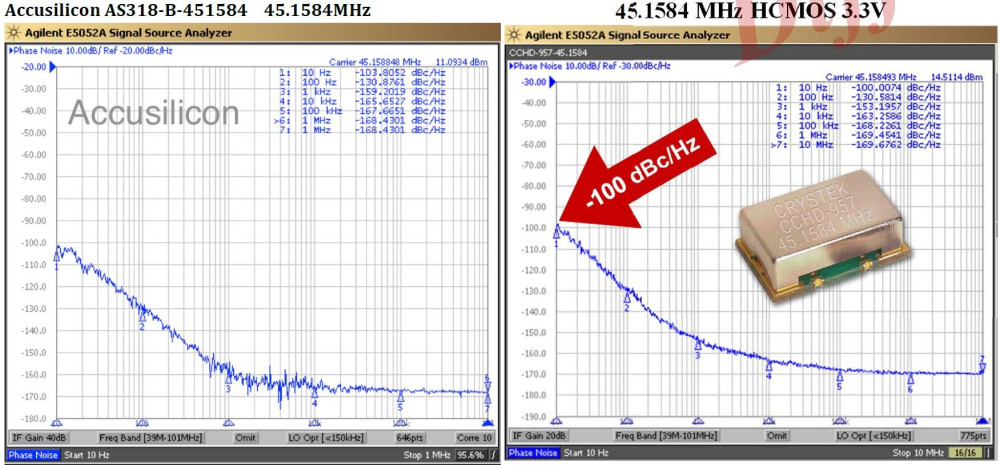The image size is (1000, 465).
Task: Select marker 5 triangle on the left Accusilicon trace
Action: [401, 397]
